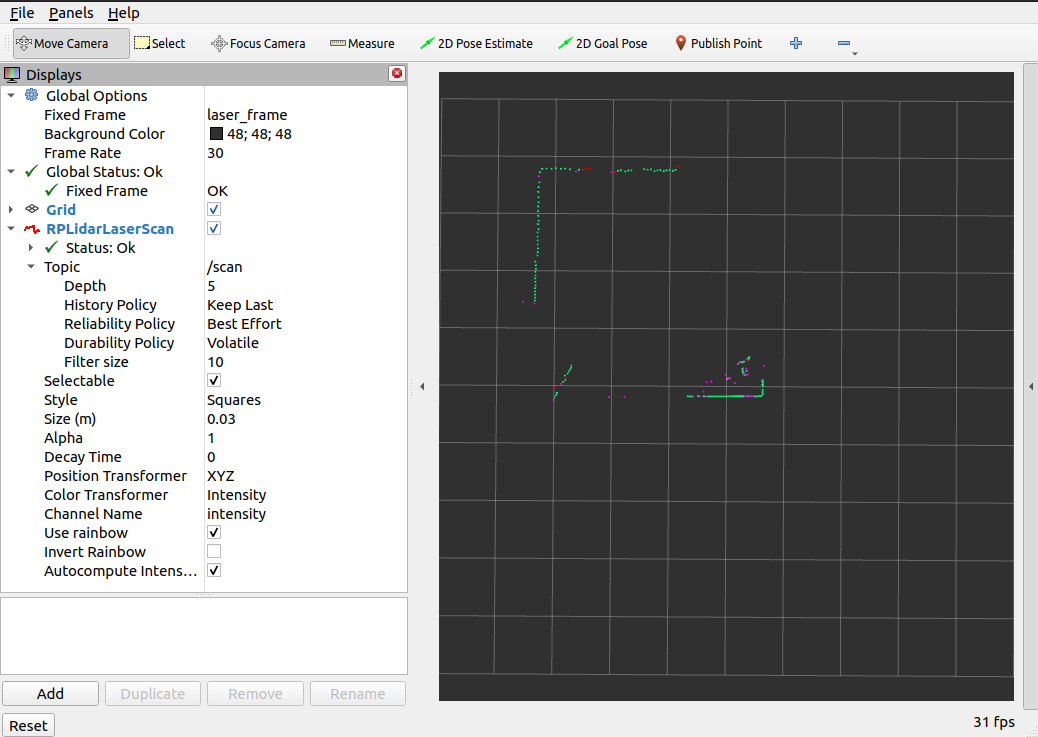The height and width of the screenshot is (737, 1038).
Task: Click the Fixed Frame green checkmark
Action: tap(51, 191)
